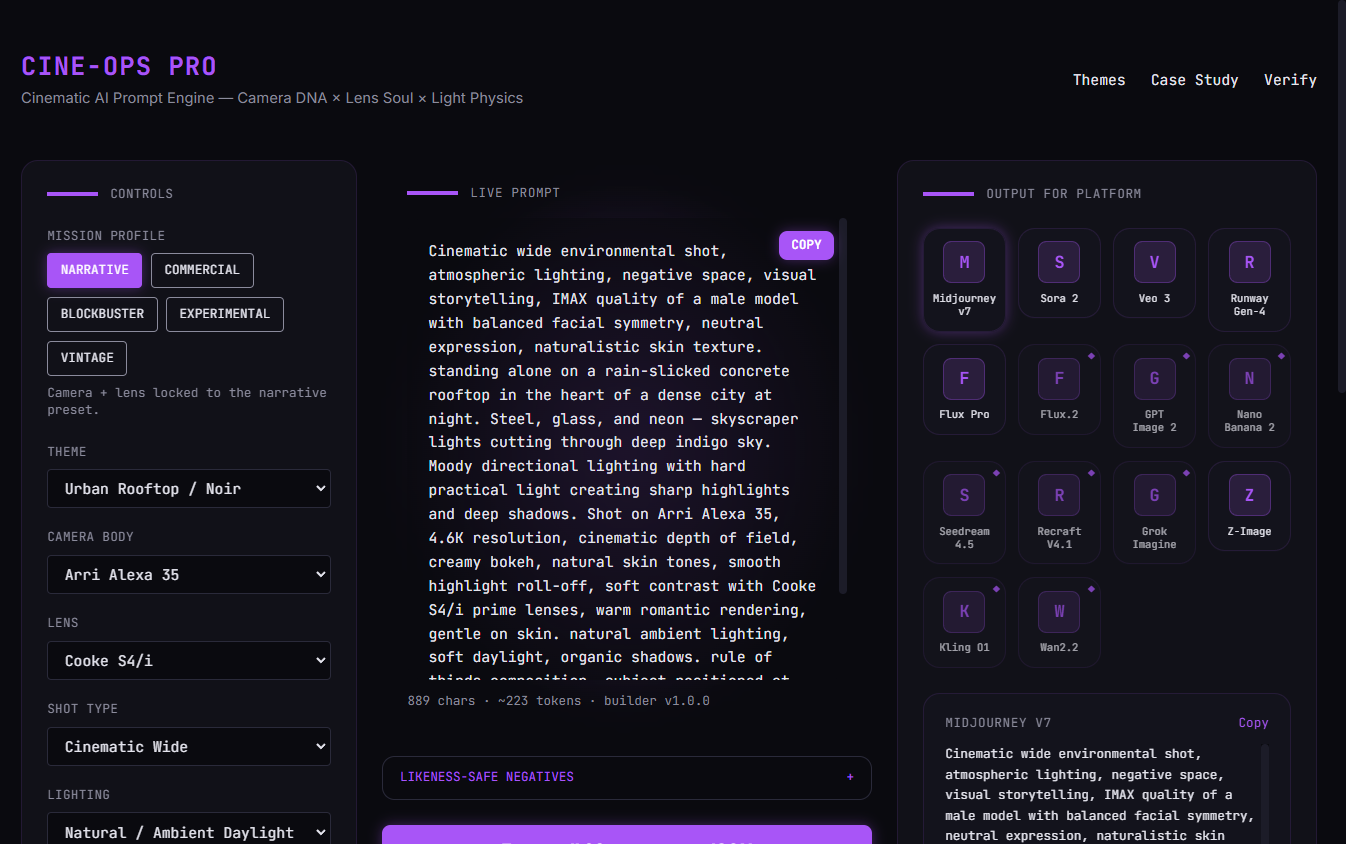Open the Verify navigation link

tap(1290, 80)
